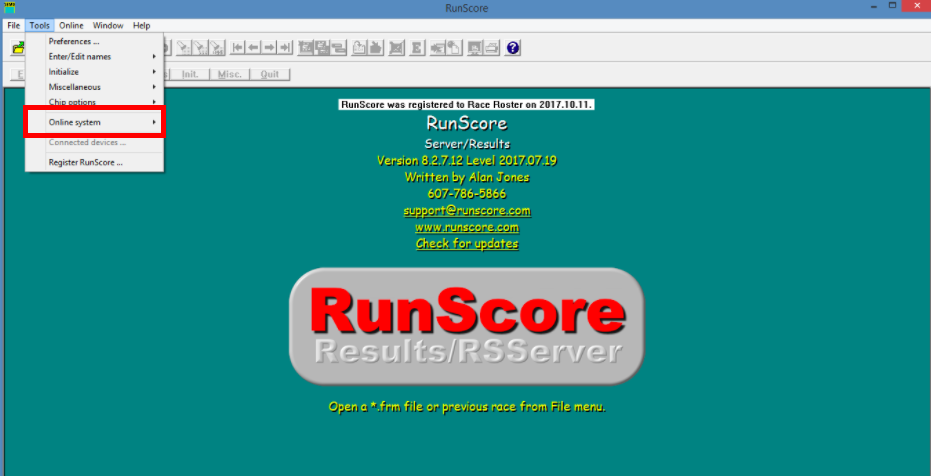Image resolution: width=931 pixels, height=476 pixels.
Task: Expand the Miscellaneous submenu
Action: (75, 87)
